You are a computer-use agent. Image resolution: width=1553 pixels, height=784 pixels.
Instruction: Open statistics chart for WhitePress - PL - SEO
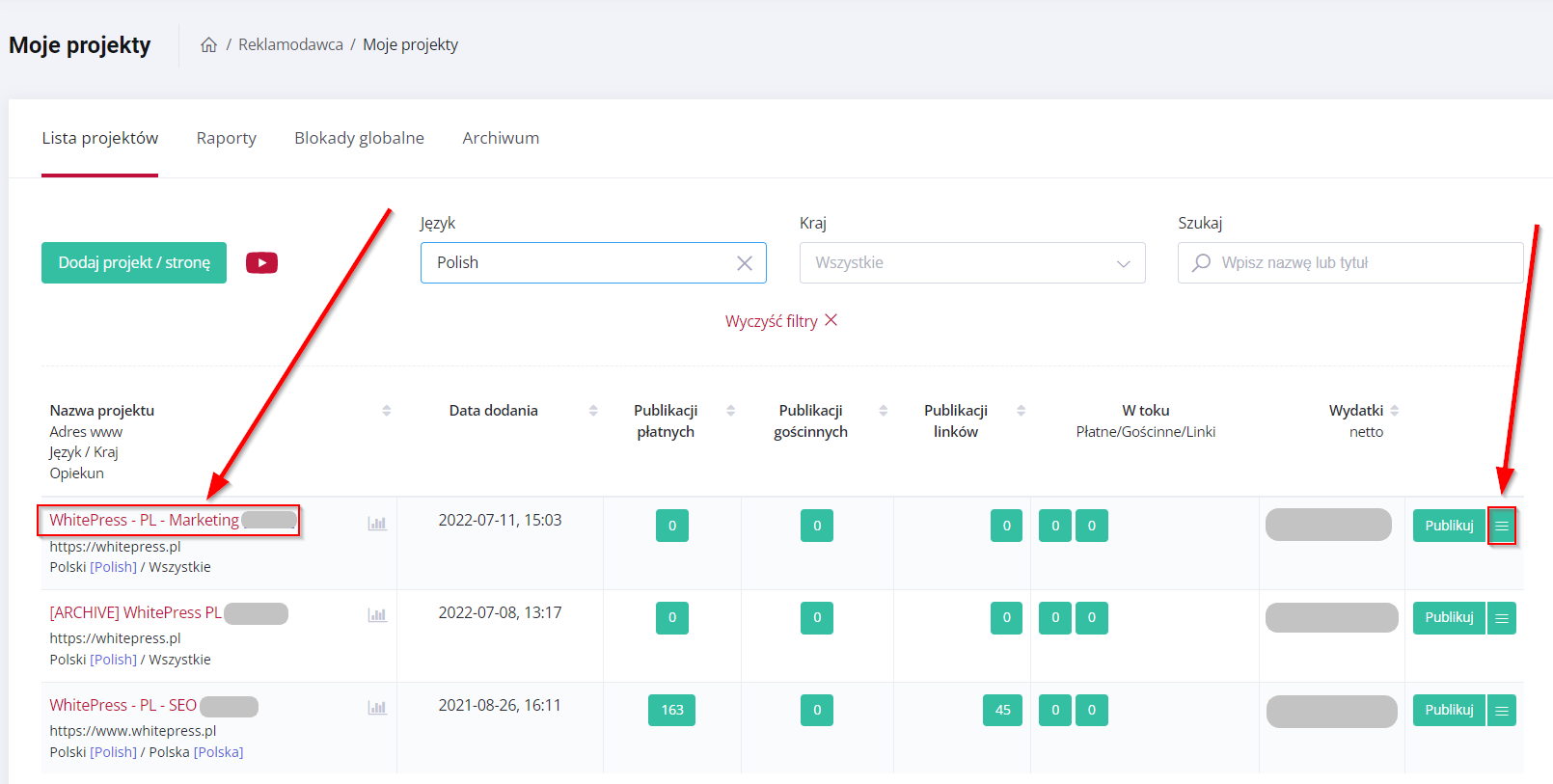pos(377,707)
